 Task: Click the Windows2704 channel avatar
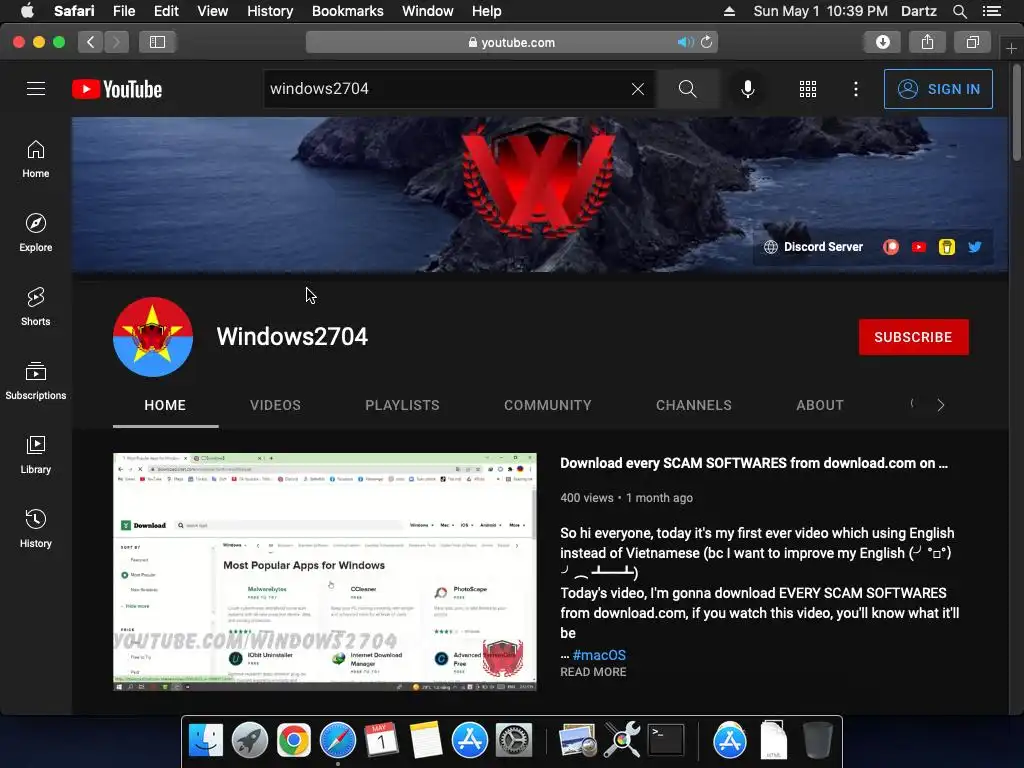153,337
